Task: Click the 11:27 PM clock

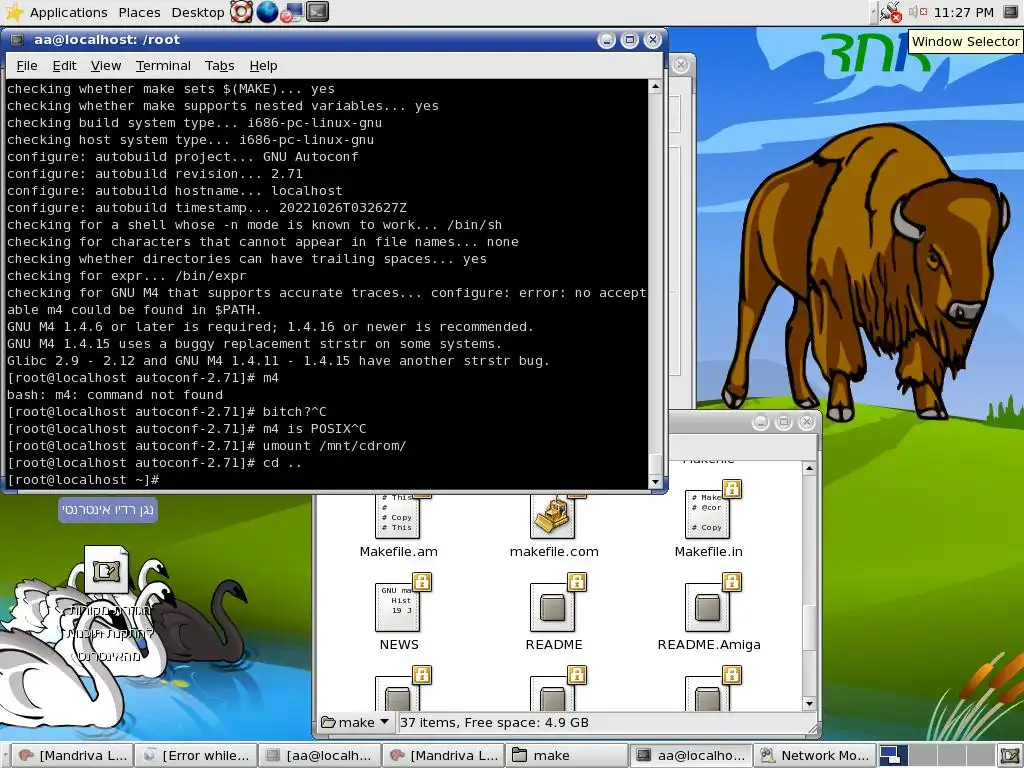Action: click(x=963, y=12)
